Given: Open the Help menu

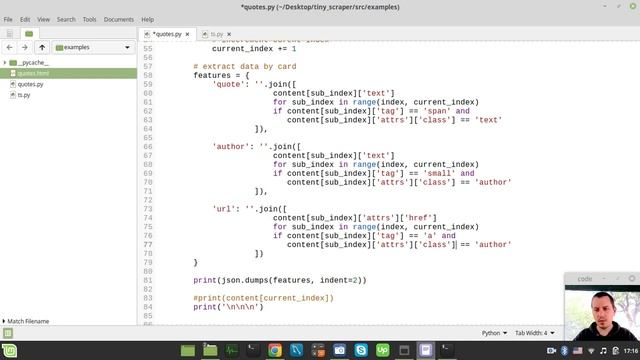Looking at the screenshot, I should pos(147,20).
